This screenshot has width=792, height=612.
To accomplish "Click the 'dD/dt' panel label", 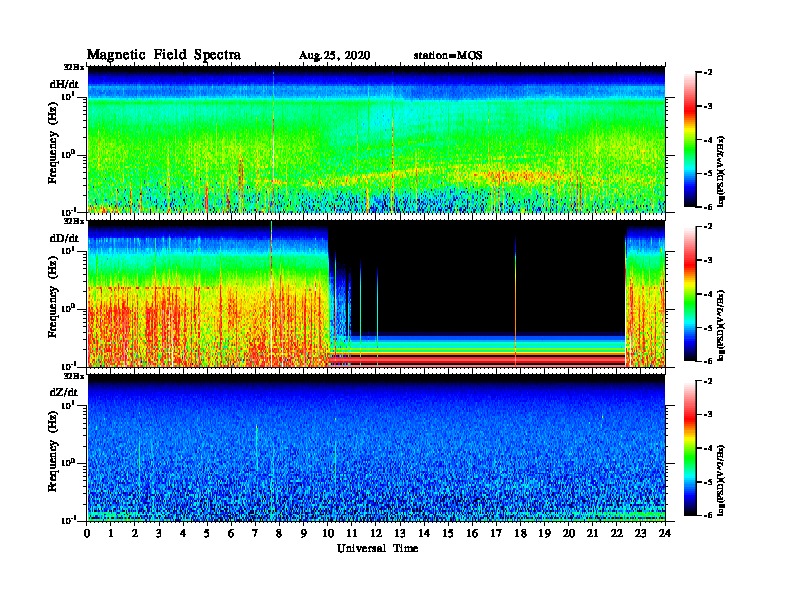I will pos(64,238).
